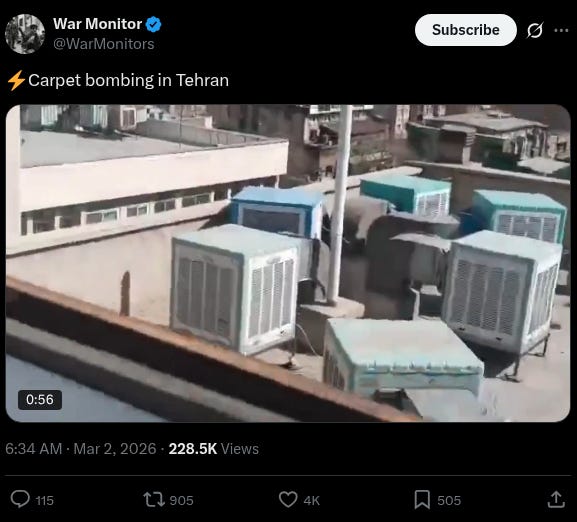Click the reply speech bubble icon
This screenshot has width=577, height=522.
tap(20, 500)
